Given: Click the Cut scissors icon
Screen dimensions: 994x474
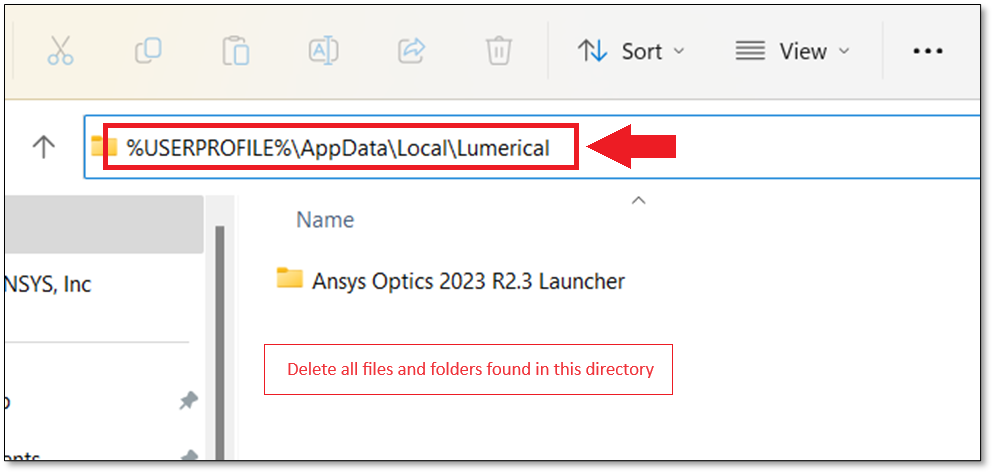Looking at the screenshot, I should (60, 51).
